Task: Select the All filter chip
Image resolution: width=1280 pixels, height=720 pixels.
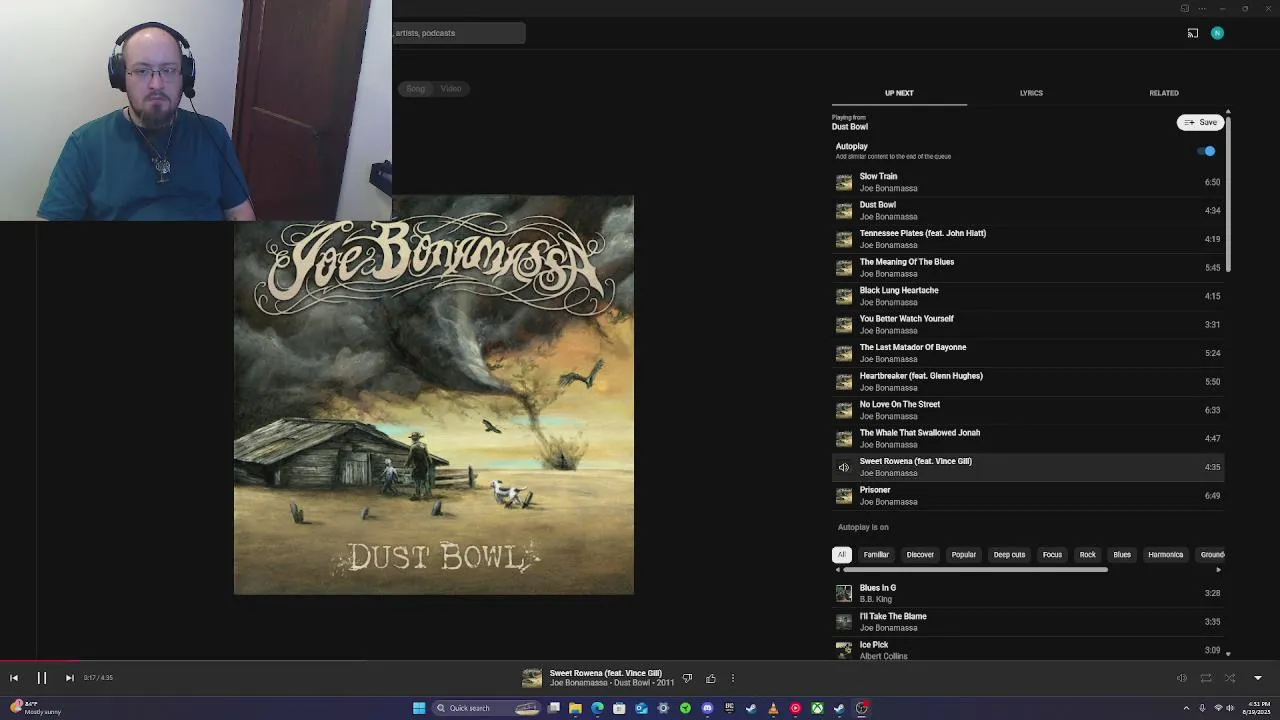Action: 842,555
